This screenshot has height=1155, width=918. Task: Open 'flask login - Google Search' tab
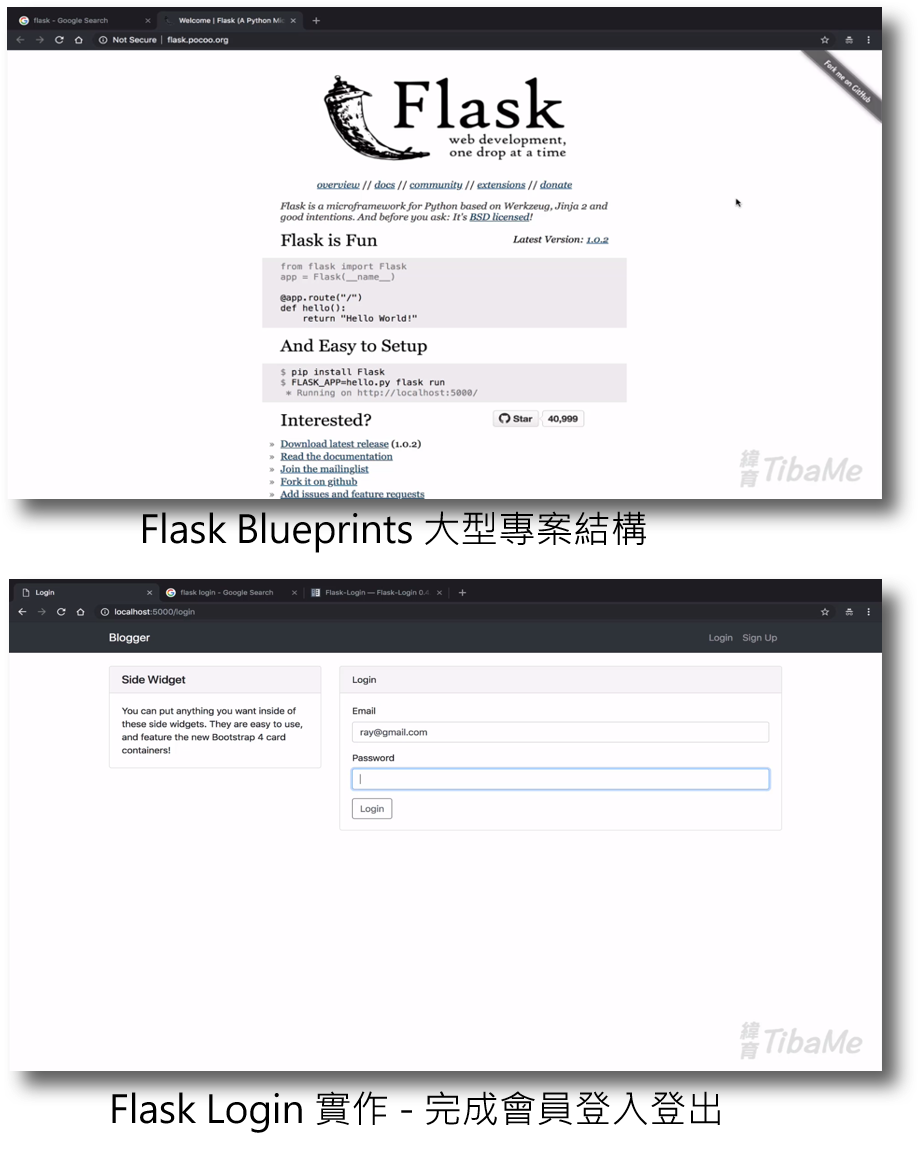[x=231, y=592]
